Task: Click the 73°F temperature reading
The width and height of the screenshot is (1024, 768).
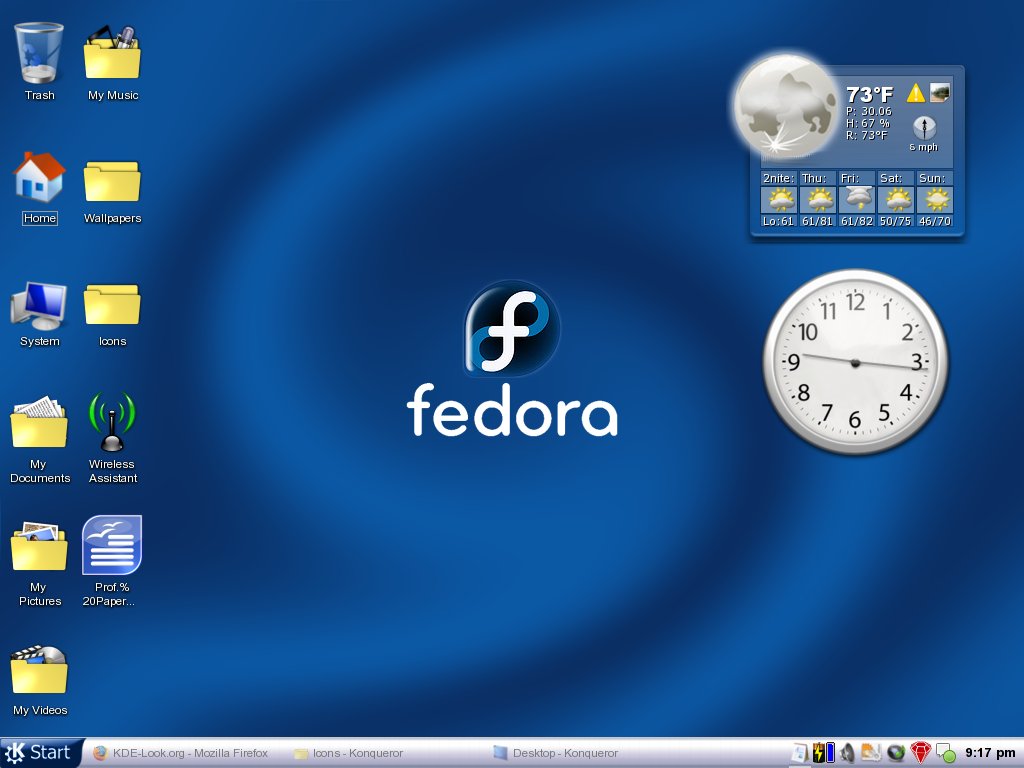Action: (x=869, y=95)
